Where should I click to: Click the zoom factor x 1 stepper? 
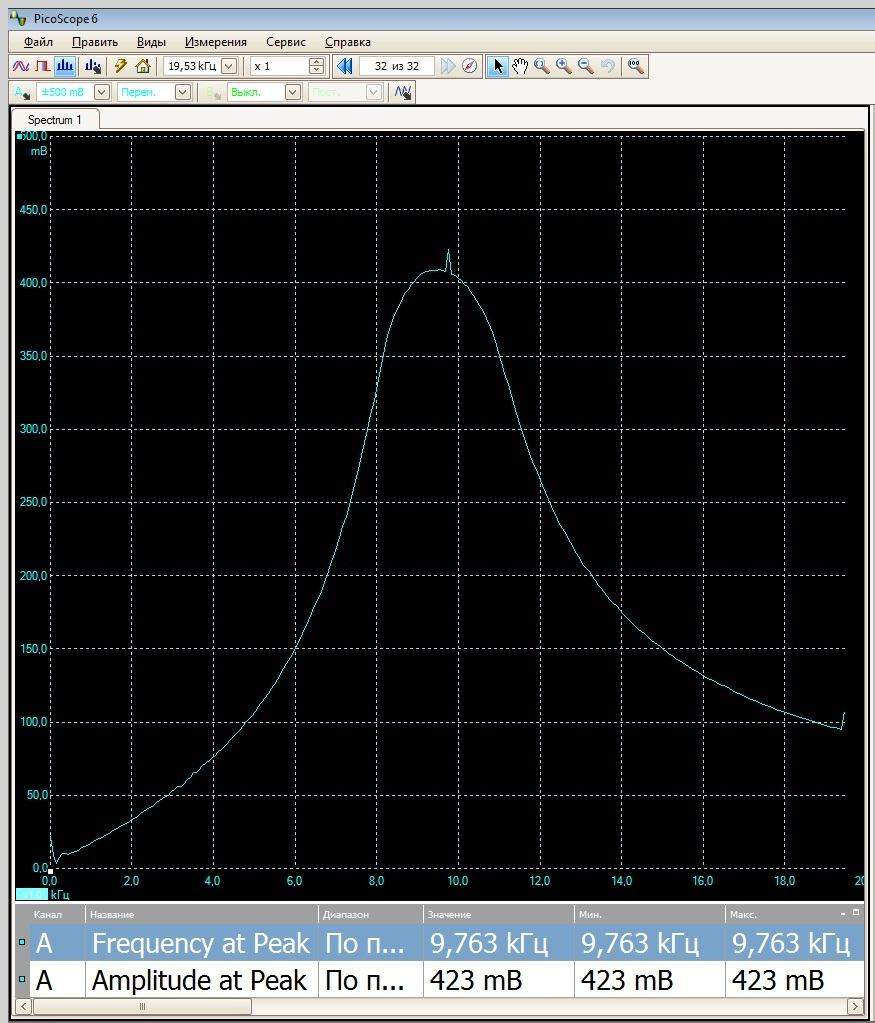[317, 66]
